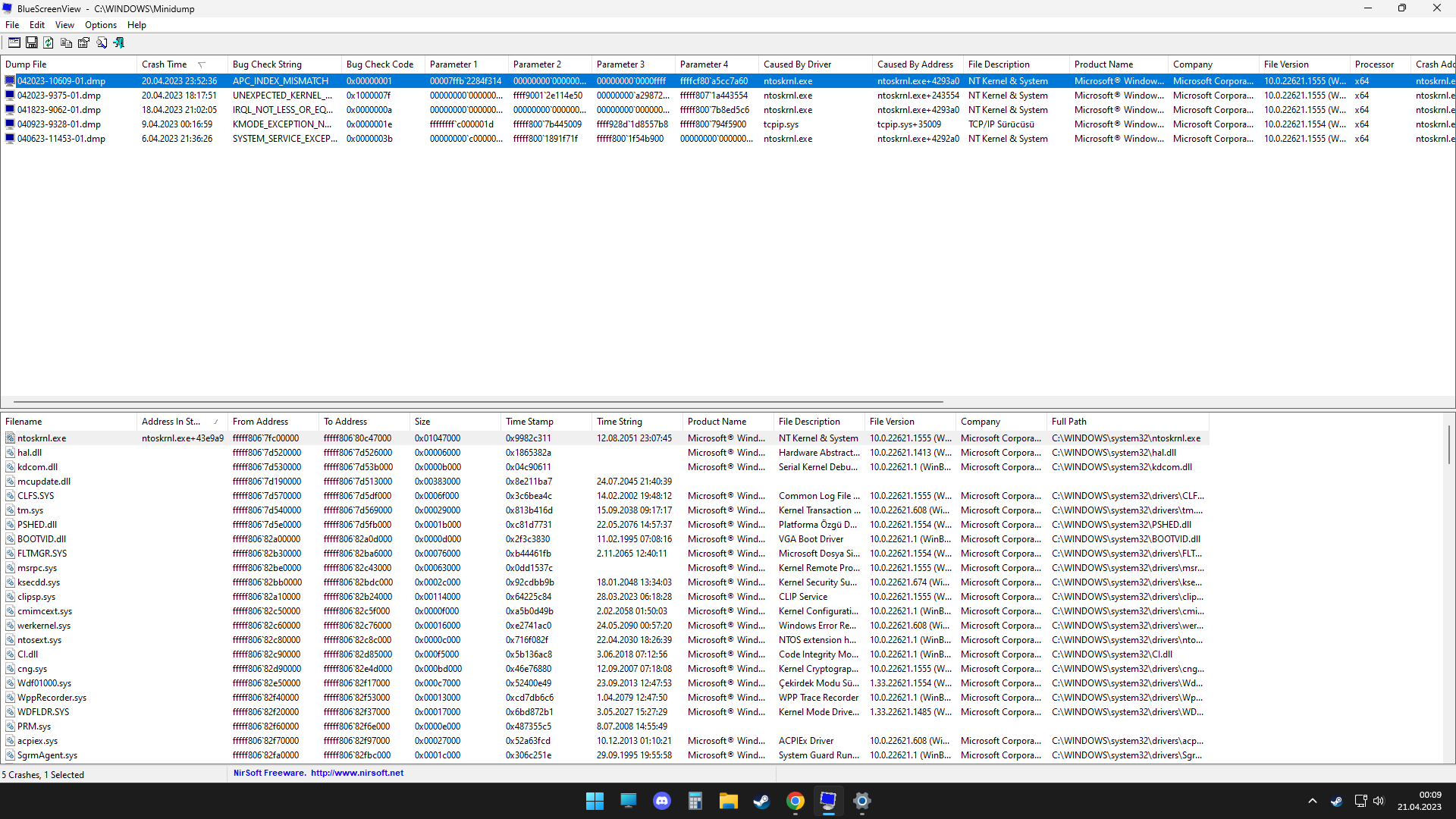Open Discord from the taskbar
Screen dimensions: 1456x819
coord(662,801)
